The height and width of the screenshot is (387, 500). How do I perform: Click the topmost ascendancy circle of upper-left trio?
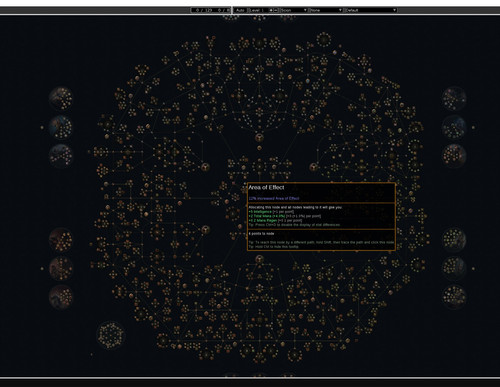coord(61,98)
